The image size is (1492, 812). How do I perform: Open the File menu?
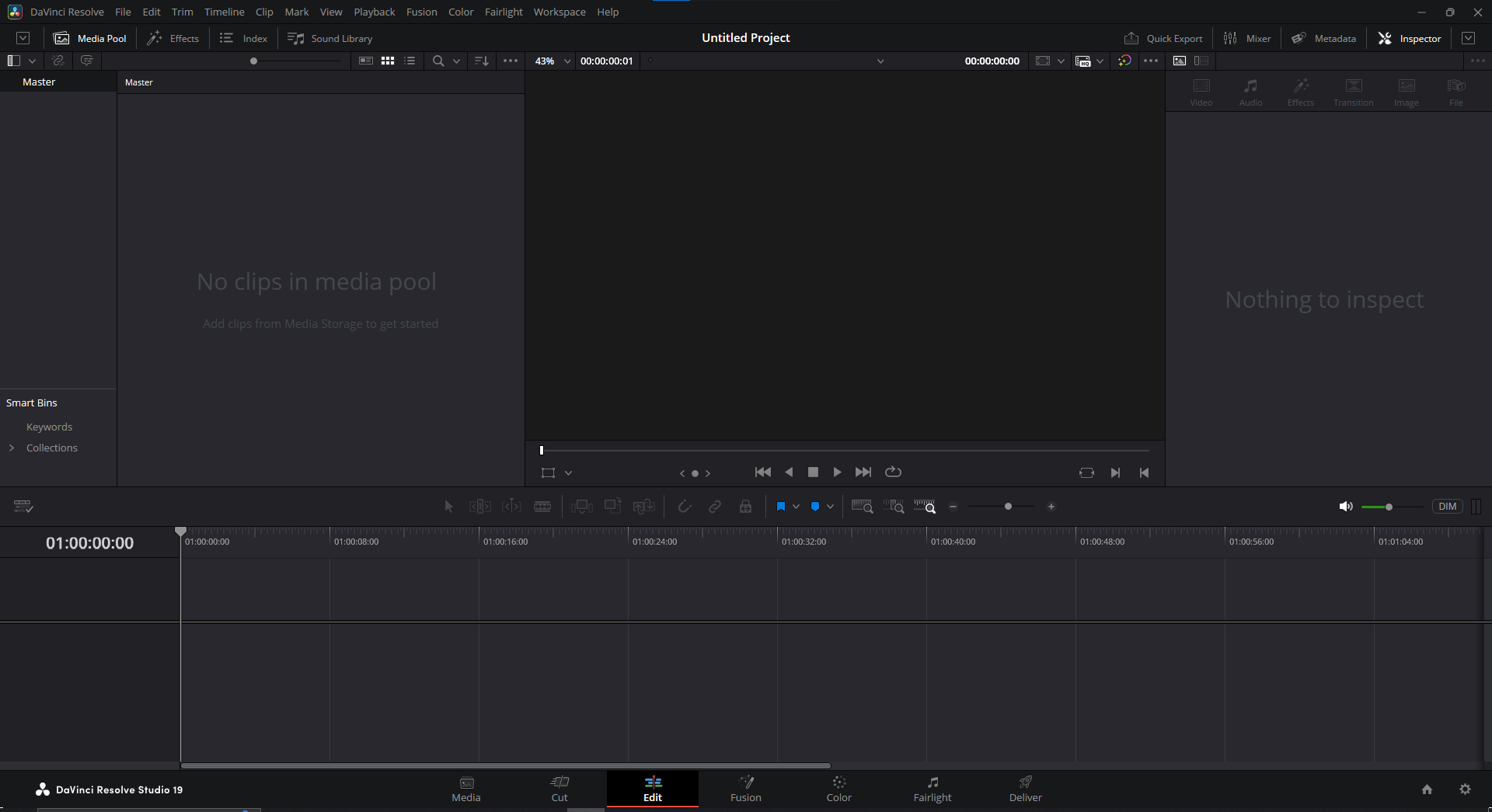(123, 12)
